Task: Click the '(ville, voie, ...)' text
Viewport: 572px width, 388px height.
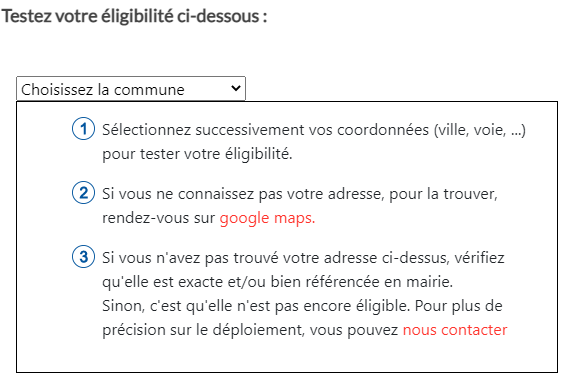Action: [480, 130]
